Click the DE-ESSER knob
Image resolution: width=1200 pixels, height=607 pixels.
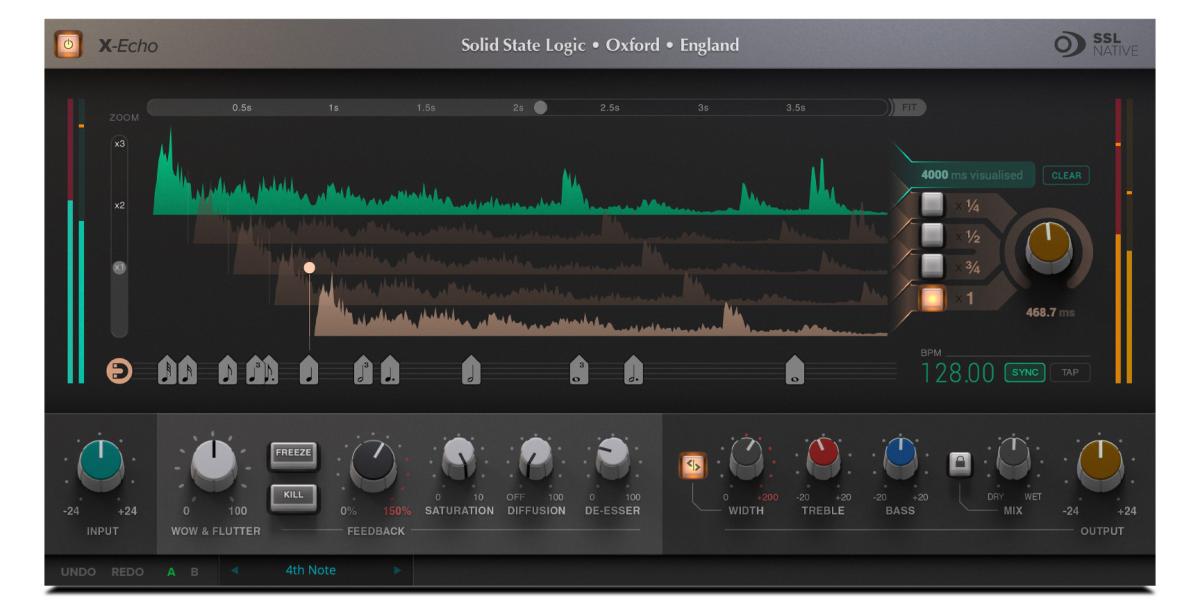pos(613,460)
